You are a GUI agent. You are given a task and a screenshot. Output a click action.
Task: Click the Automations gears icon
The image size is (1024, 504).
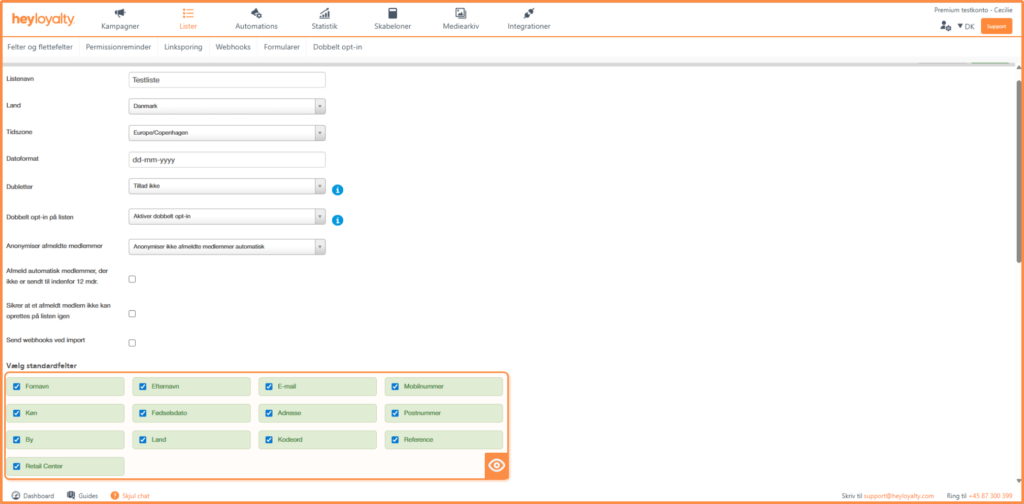(x=256, y=13)
